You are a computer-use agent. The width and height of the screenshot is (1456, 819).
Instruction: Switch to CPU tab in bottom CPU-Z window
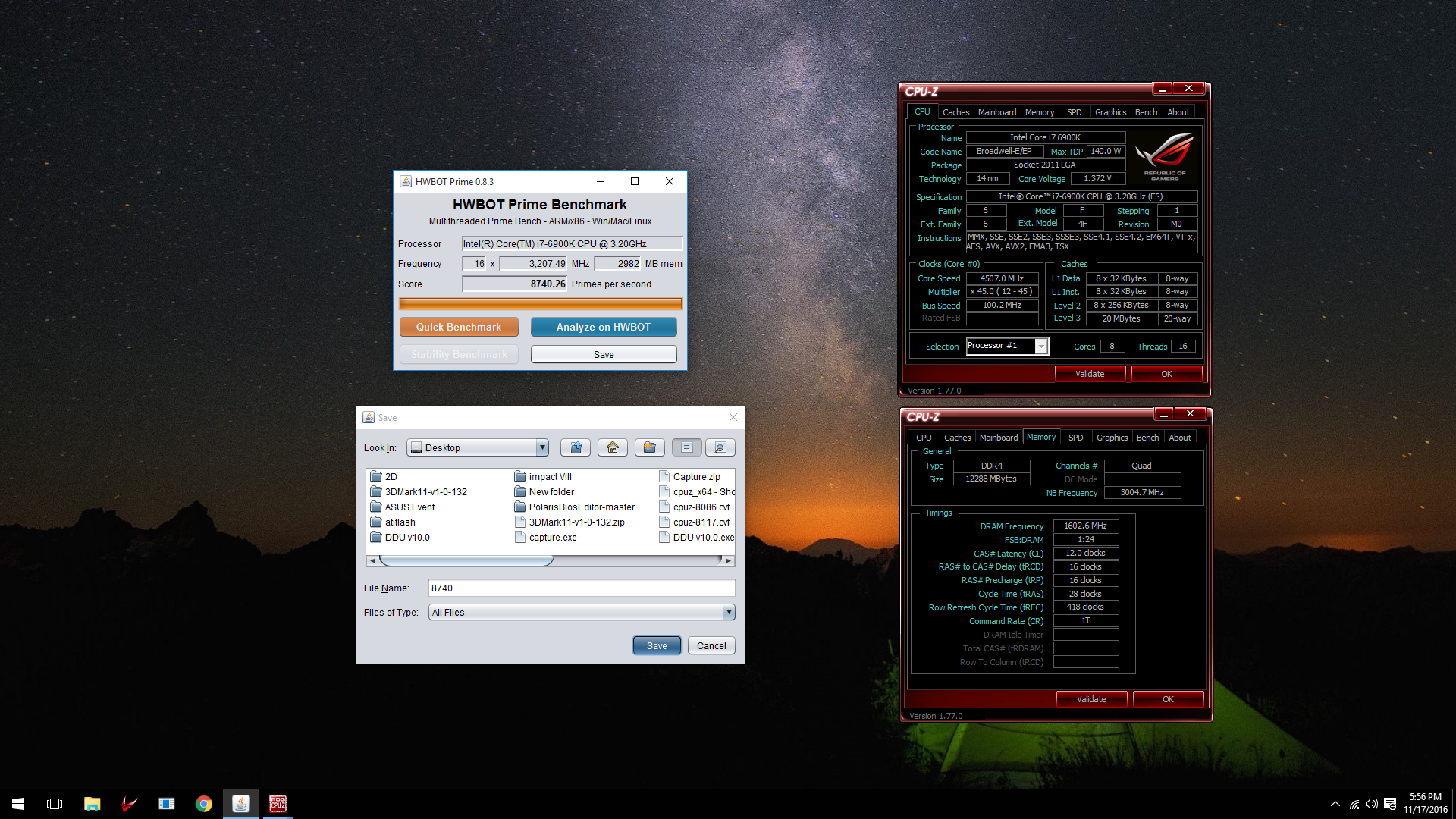(x=924, y=438)
